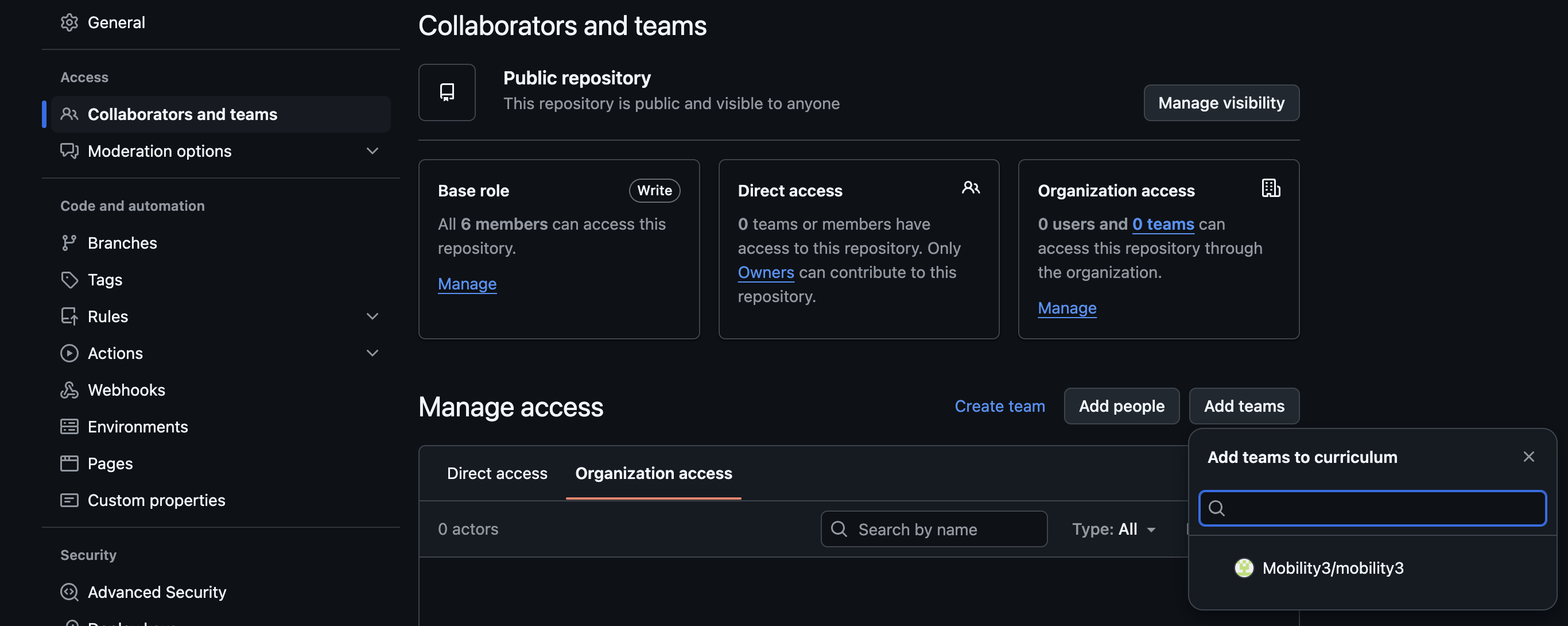
Task: Open the Type: All filter dropdown
Action: point(1113,529)
